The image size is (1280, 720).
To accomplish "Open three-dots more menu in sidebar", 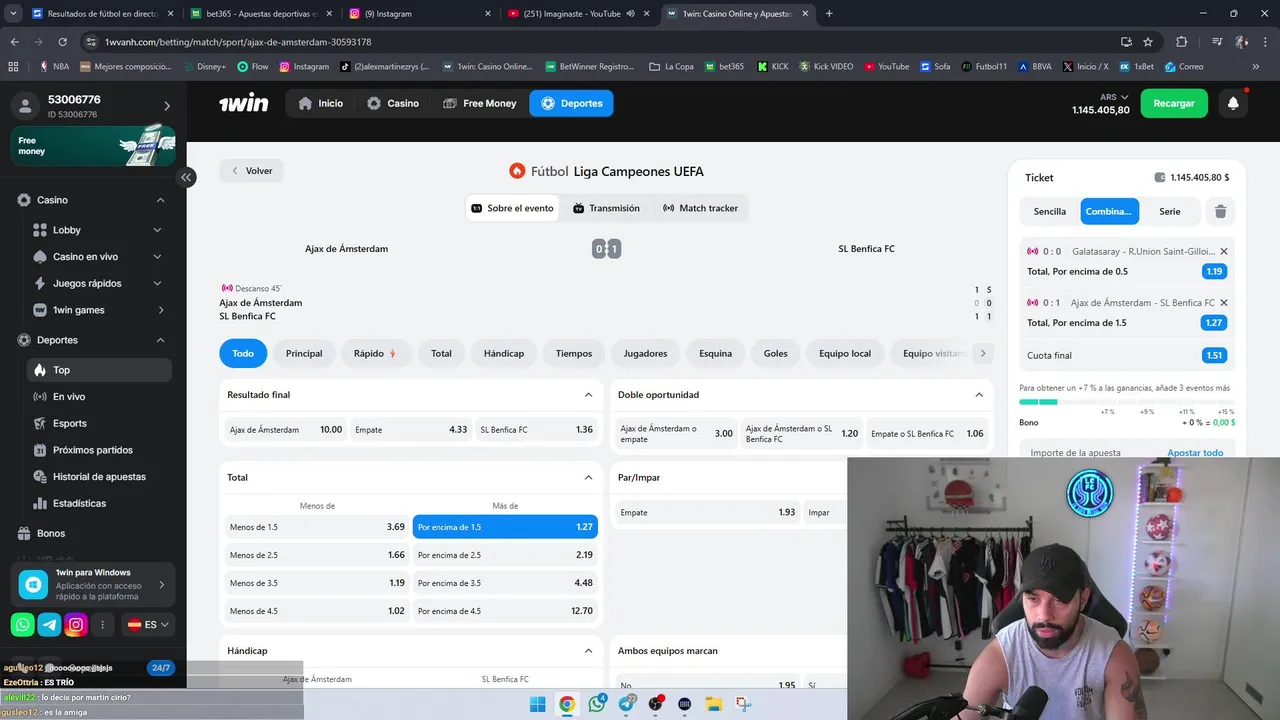I will point(102,625).
